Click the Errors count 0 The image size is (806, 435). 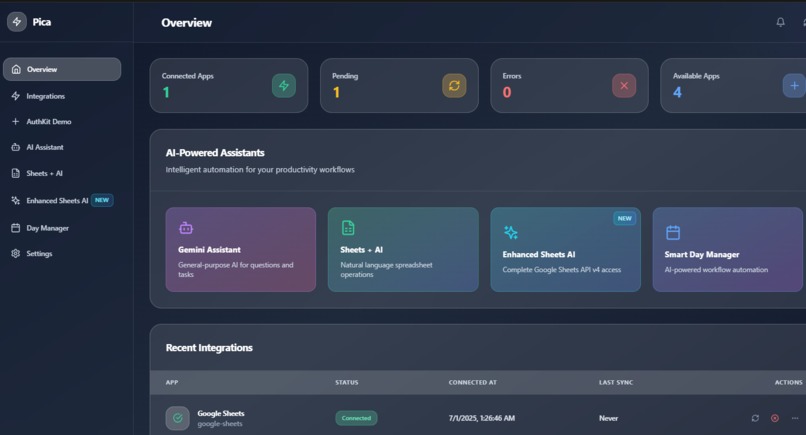click(x=507, y=93)
